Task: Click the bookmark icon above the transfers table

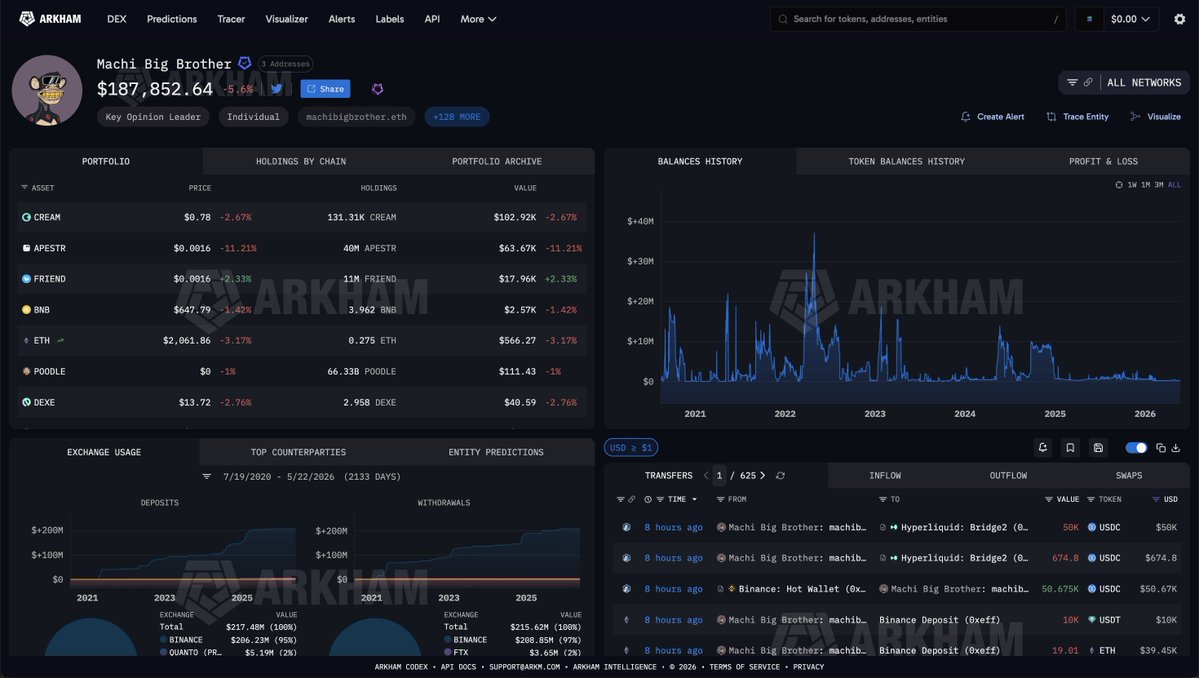Action: pyautogui.click(x=1070, y=447)
